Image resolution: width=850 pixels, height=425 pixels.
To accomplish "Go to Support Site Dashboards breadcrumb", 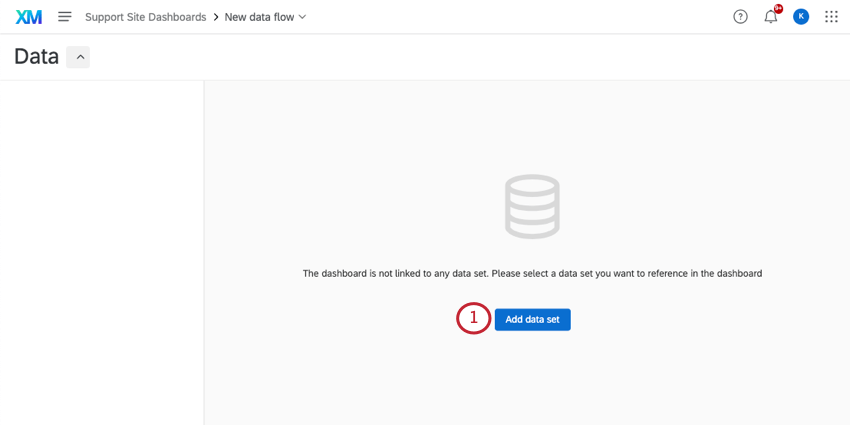I will click(145, 17).
